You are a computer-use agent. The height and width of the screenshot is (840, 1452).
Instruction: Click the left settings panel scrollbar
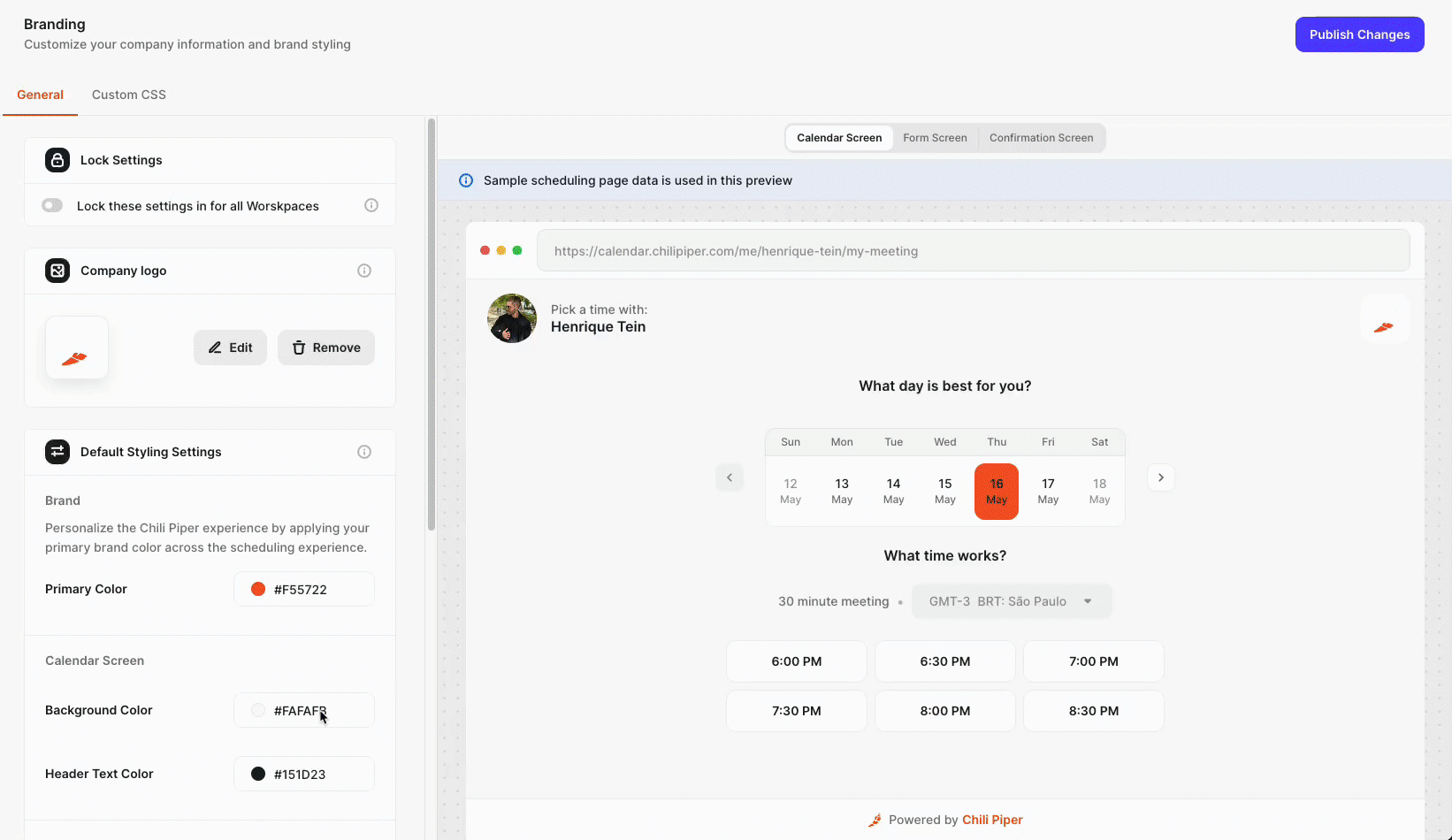pos(432,325)
